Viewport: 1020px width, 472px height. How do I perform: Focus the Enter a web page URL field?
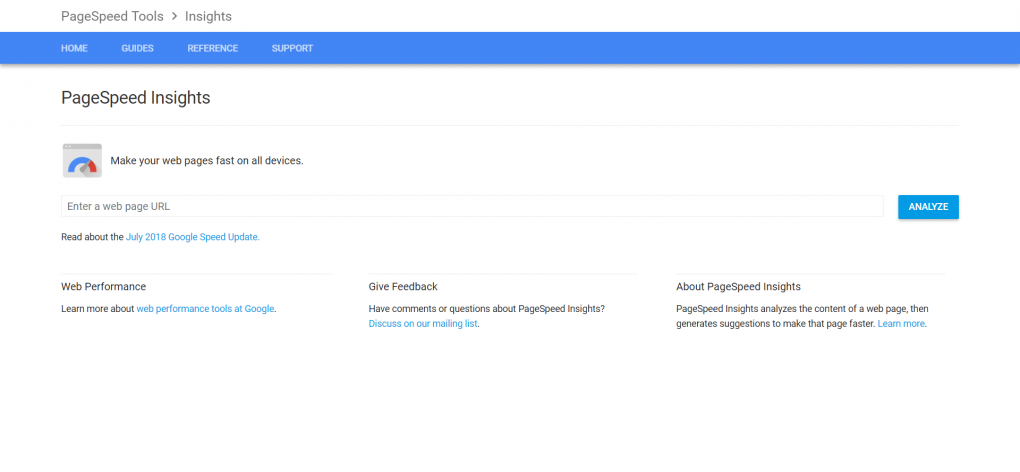tap(472, 206)
